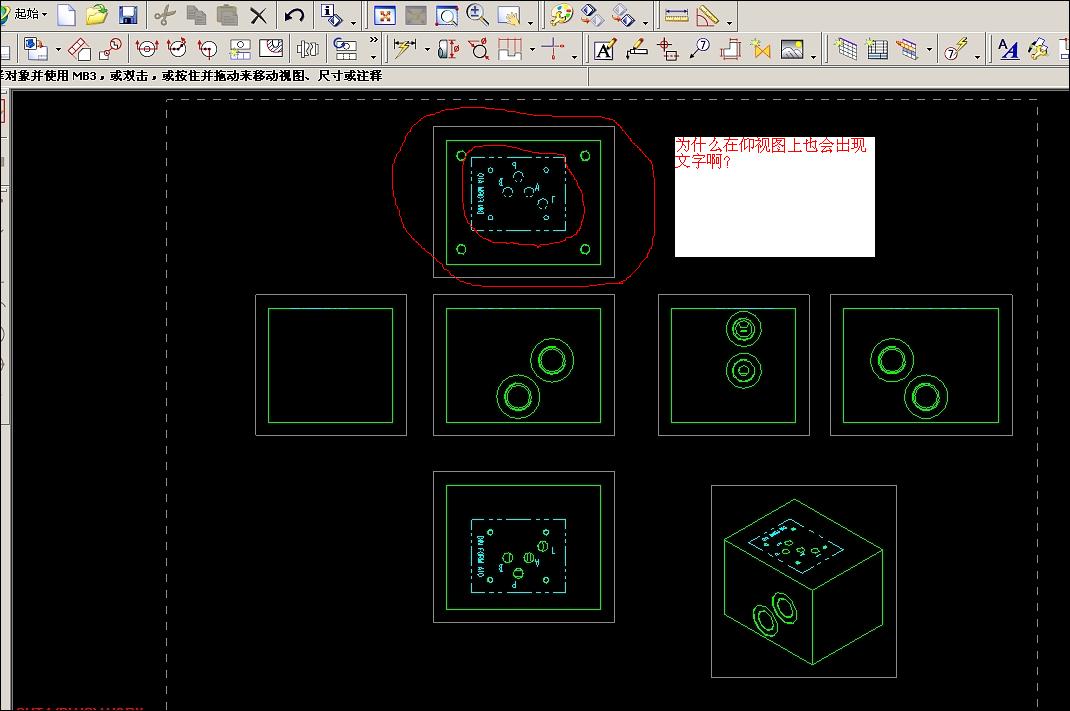
Task: Expand the chain dimension dropdown arrow
Action: click(532, 49)
